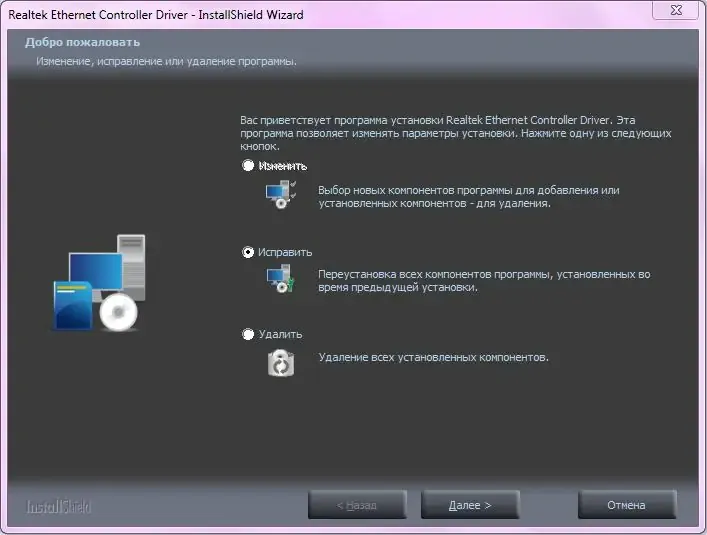Screen dimensions: 707x535
Task: Click the large computer and disc setup image
Action: click(99, 283)
